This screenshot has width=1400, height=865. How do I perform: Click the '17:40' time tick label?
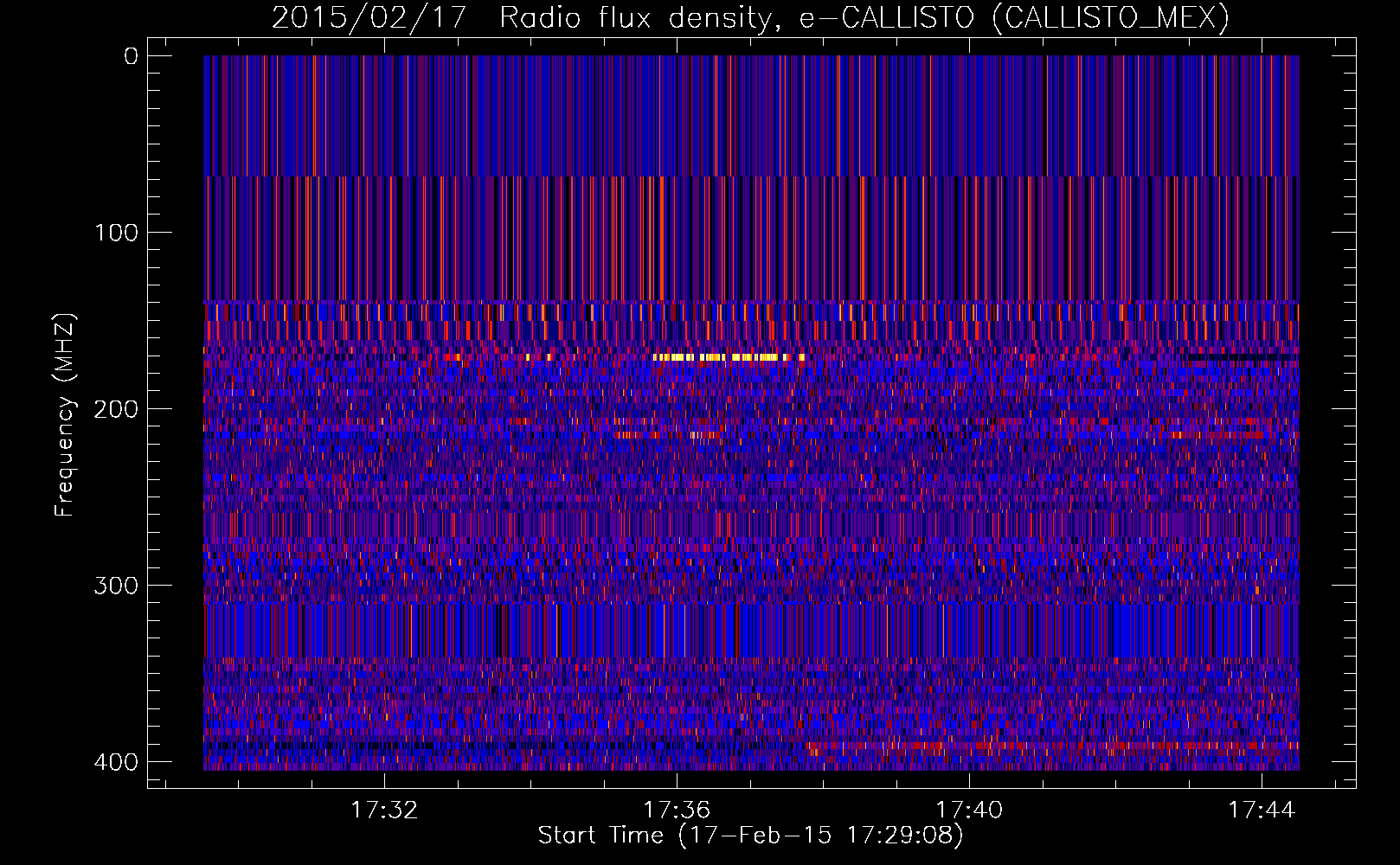[x=969, y=810]
